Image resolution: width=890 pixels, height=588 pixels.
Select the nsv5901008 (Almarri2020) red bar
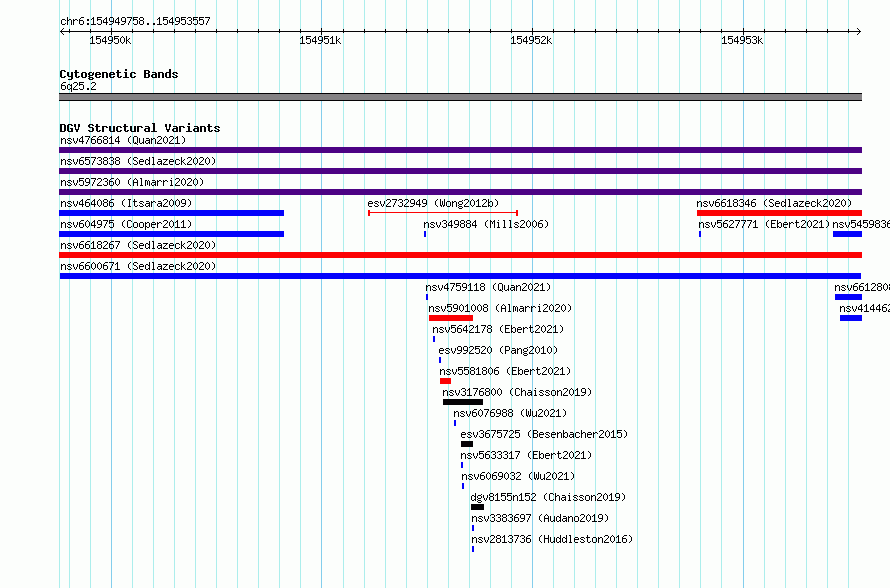[451, 318]
